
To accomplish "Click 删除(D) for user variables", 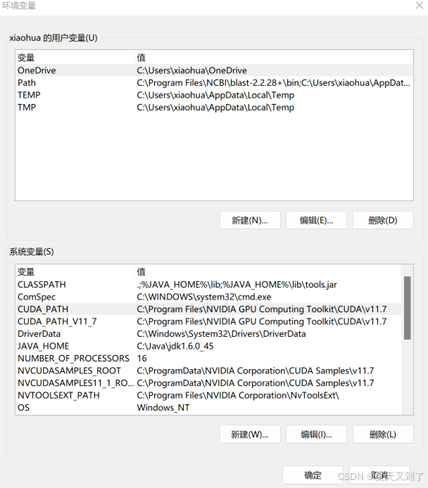I will pyautogui.click(x=383, y=220).
